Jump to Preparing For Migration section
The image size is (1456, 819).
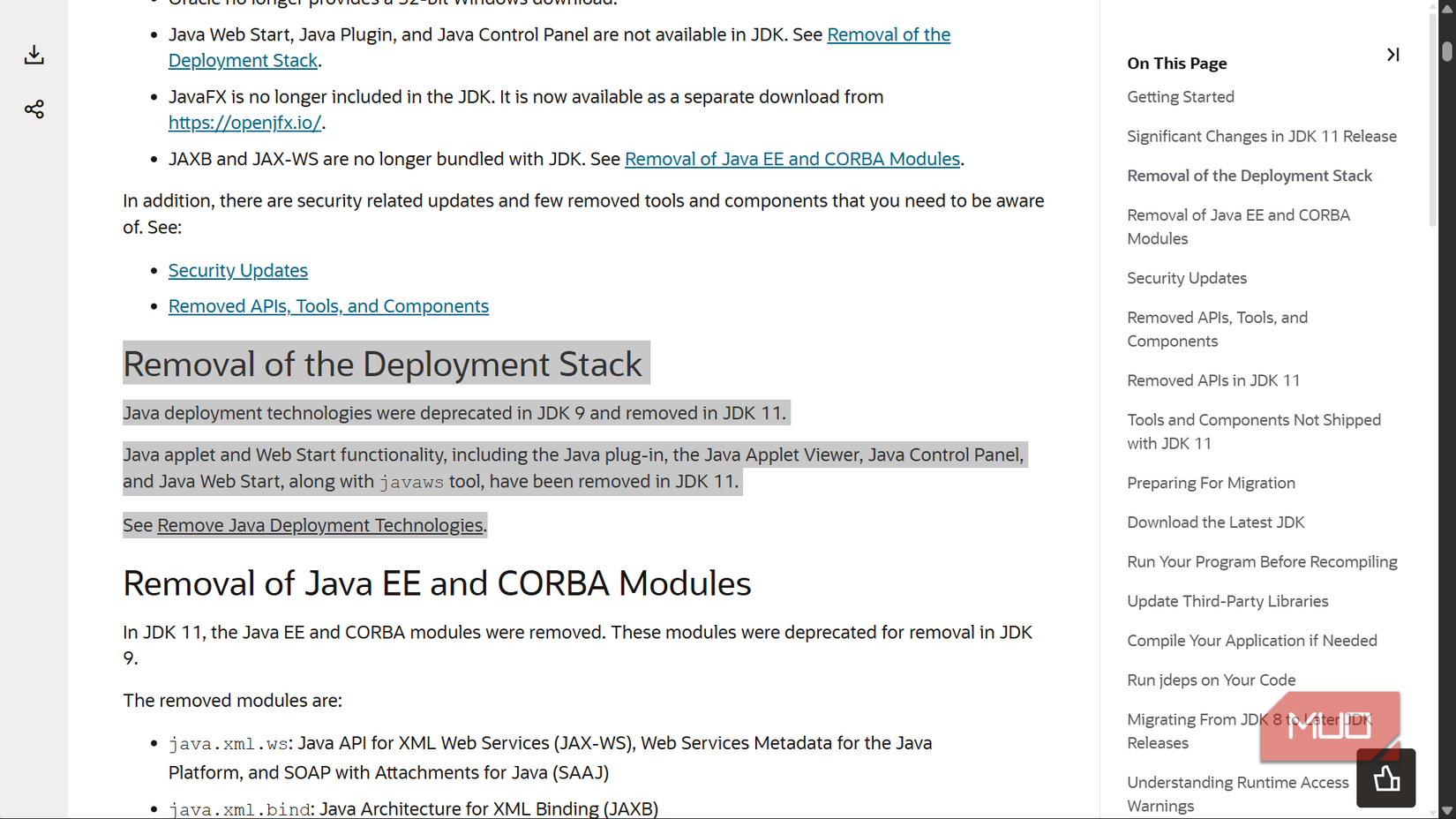pyautogui.click(x=1211, y=483)
